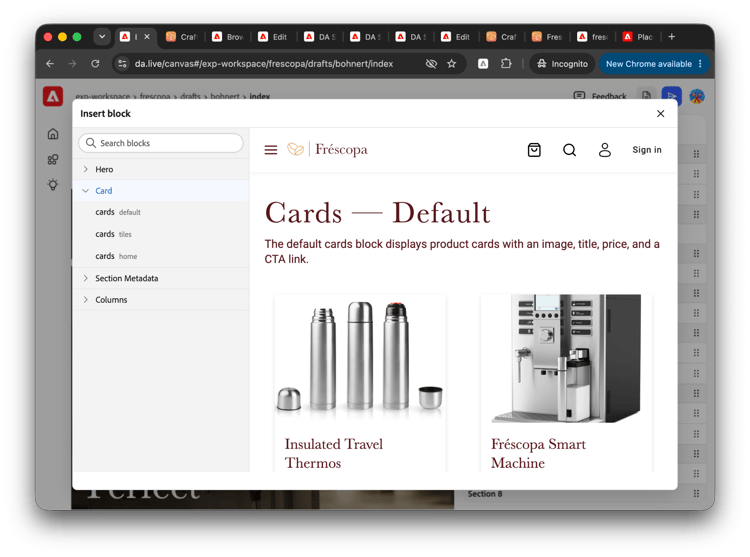Image resolution: width=750 pixels, height=557 pixels.
Task: Click the search magnifier in Fréscopa header
Action: pos(569,150)
